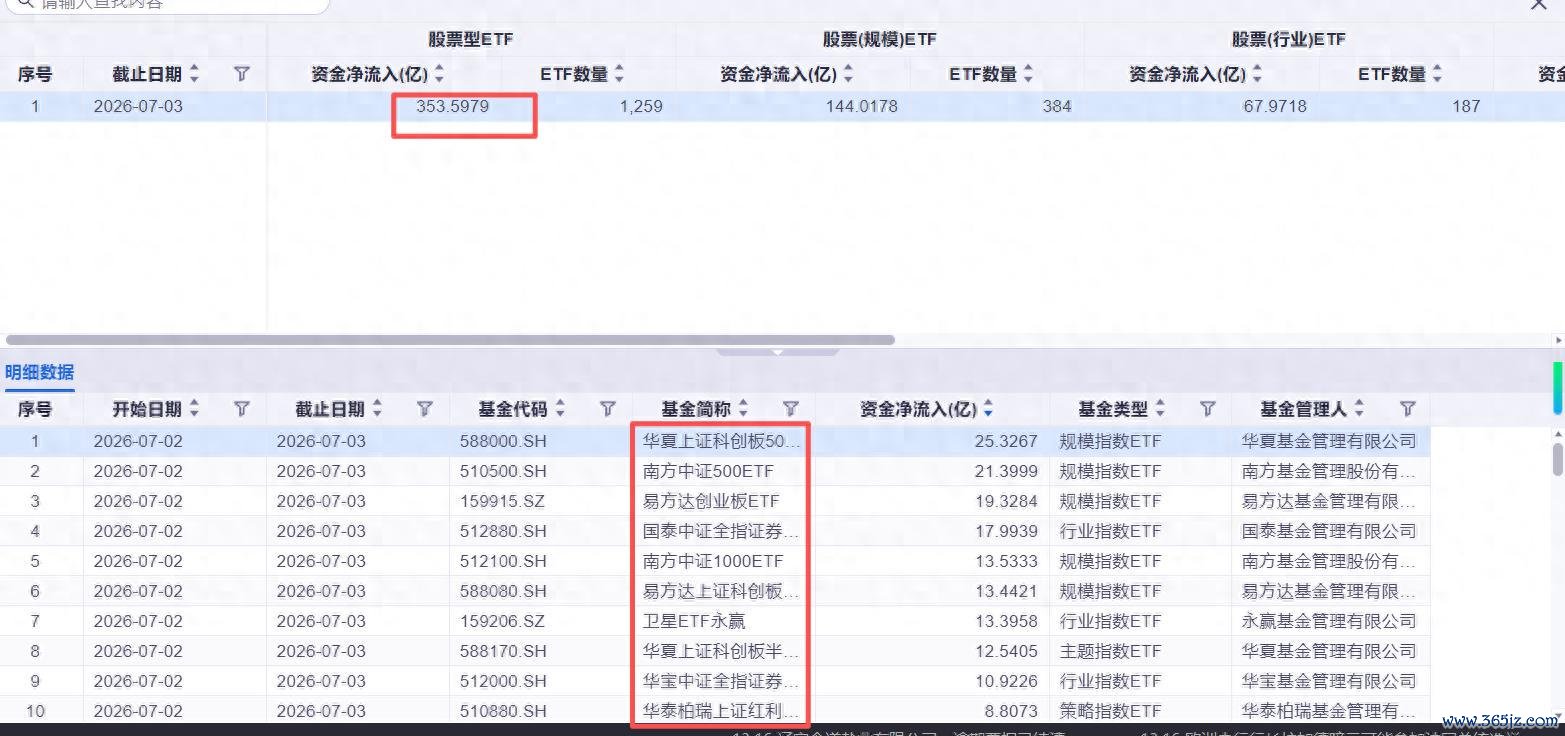Click the 384 ETF count cell
The height and width of the screenshot is (736, 1565).
point(1056,106)
